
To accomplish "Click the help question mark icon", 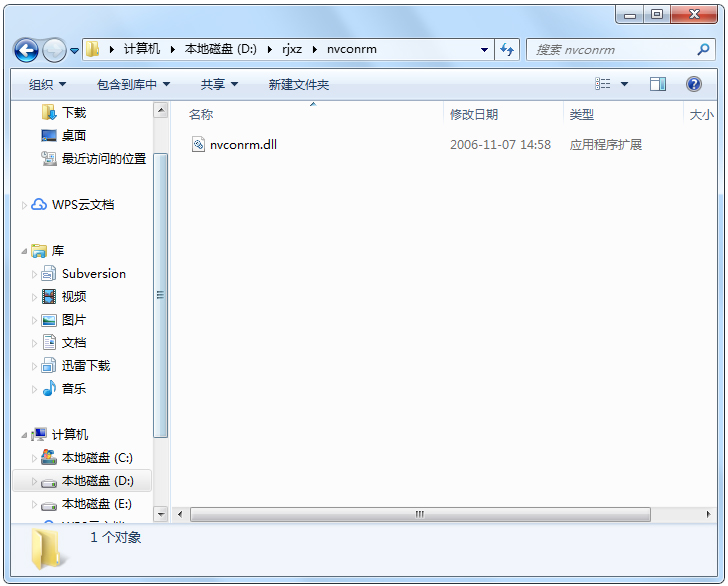I will 694,84.
